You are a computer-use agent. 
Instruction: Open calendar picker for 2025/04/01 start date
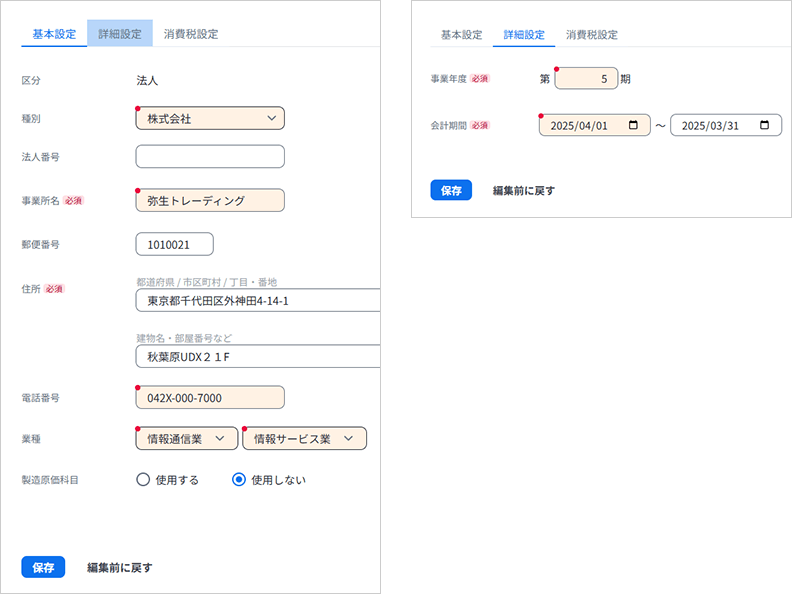(633, 126)
